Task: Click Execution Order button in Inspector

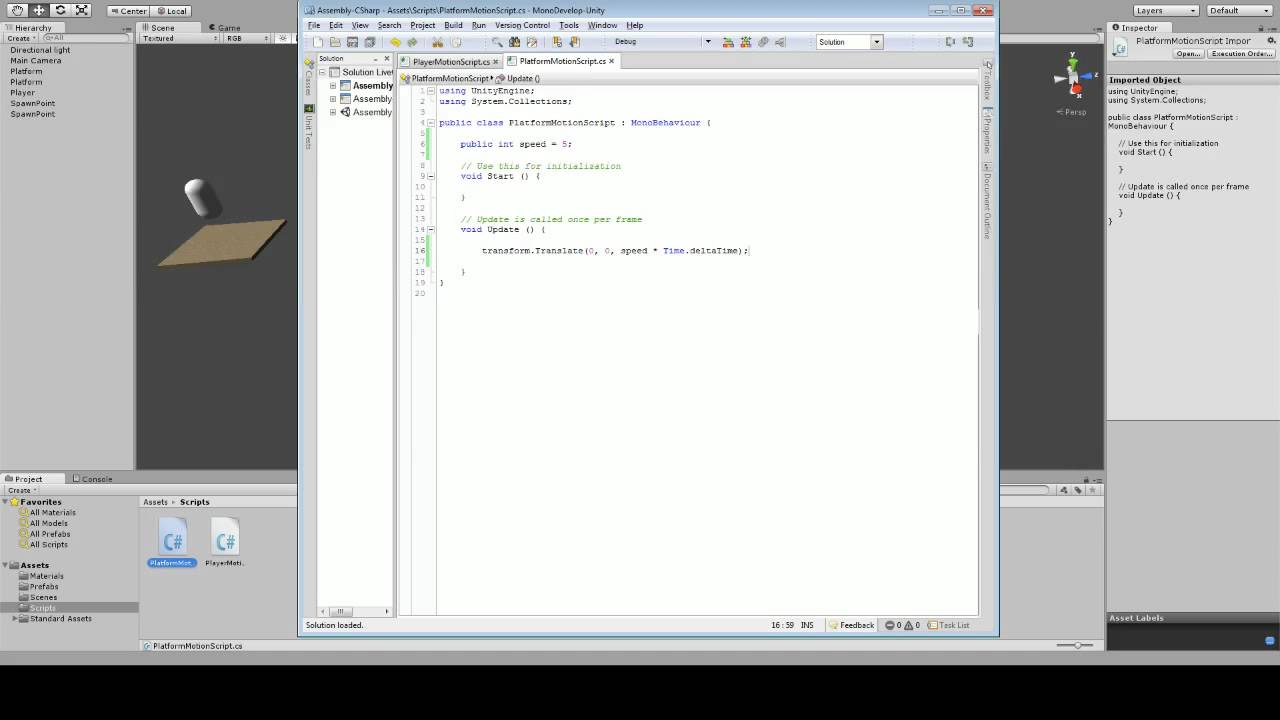Action: coord(1242,54)
